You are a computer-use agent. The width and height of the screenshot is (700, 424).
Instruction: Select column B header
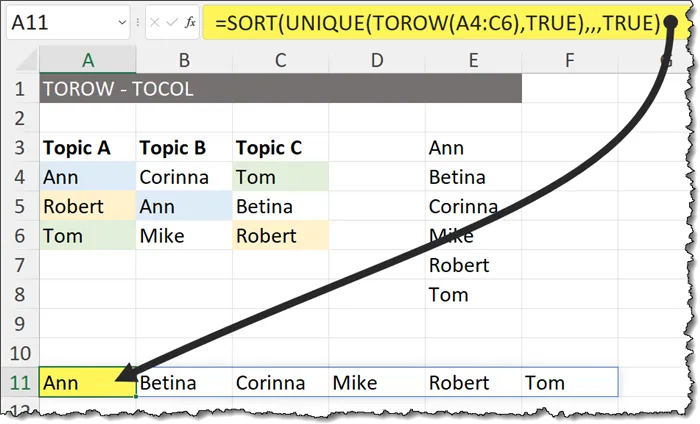[184, 61]
